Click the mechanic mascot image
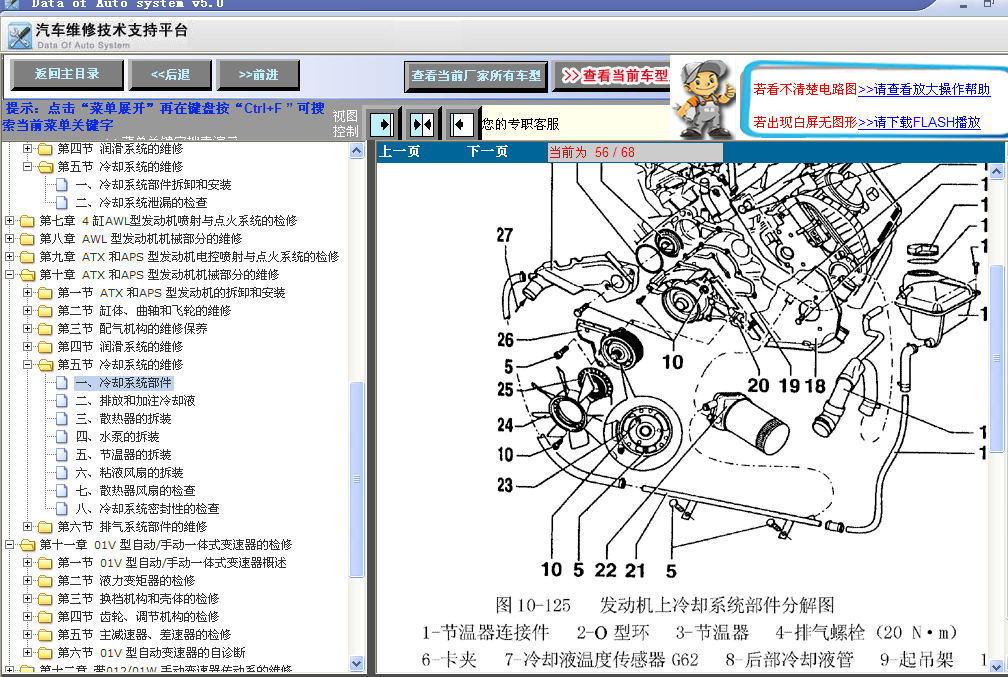This screenshot has width=1008, height=677. tap(706, 98)
